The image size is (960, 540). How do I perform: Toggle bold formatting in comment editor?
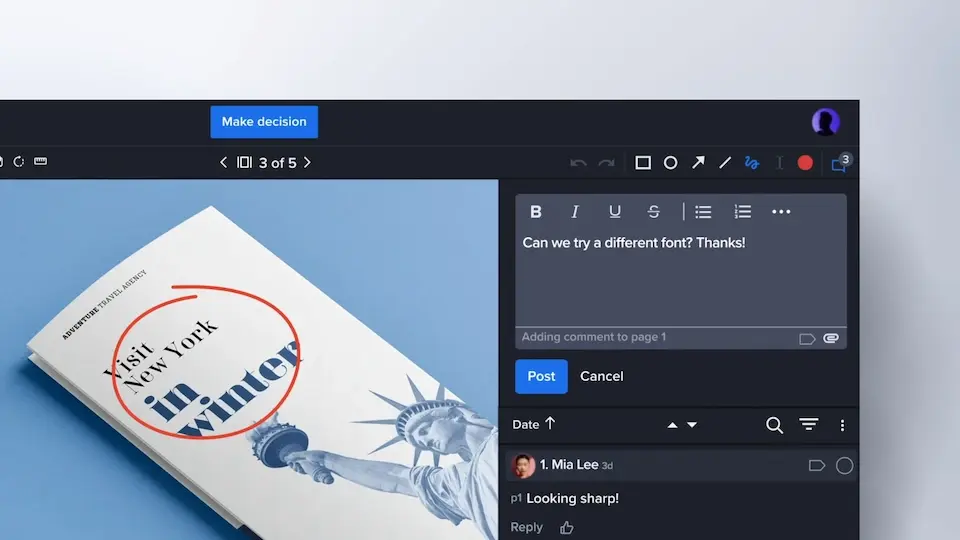pos(536,212)
